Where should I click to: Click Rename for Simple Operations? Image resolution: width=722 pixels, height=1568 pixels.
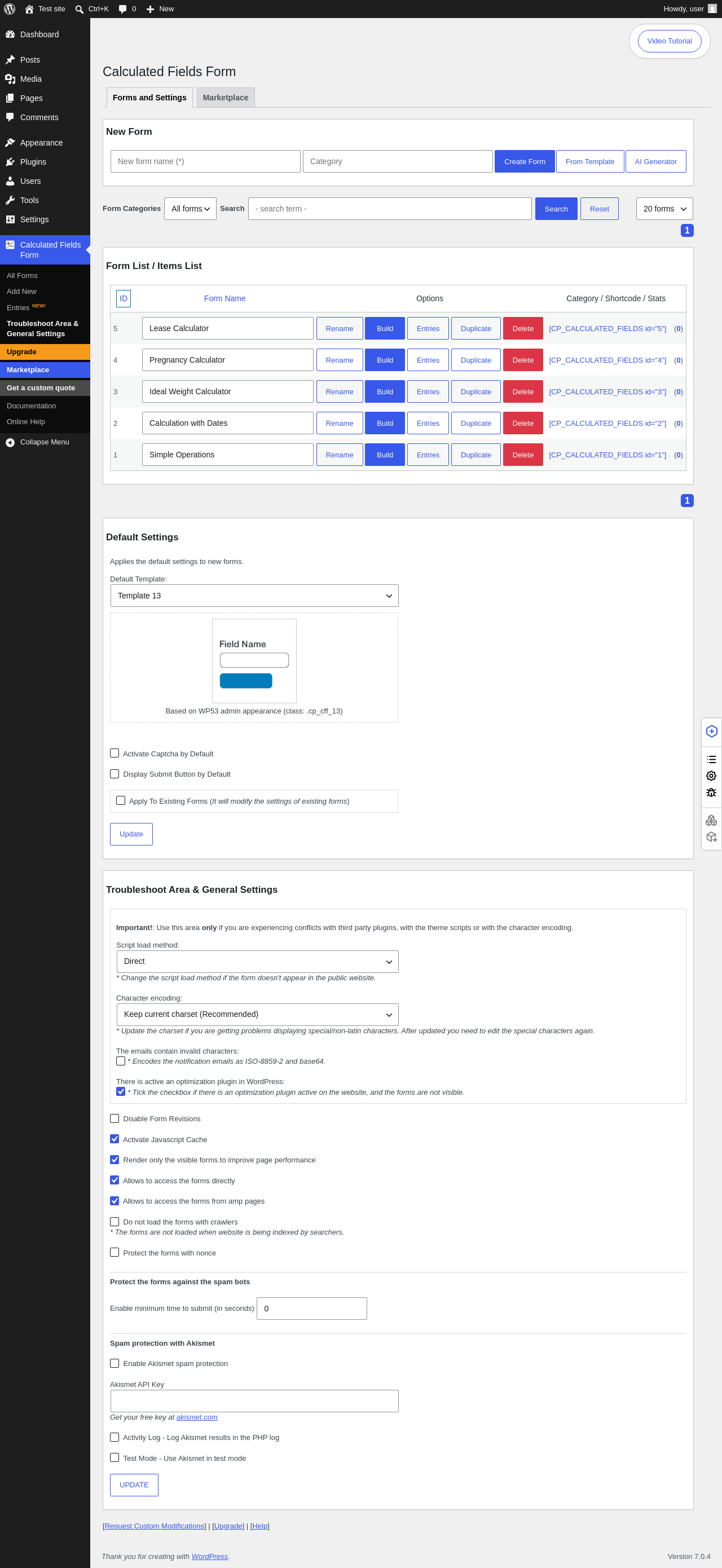click(x=340, y=455)
